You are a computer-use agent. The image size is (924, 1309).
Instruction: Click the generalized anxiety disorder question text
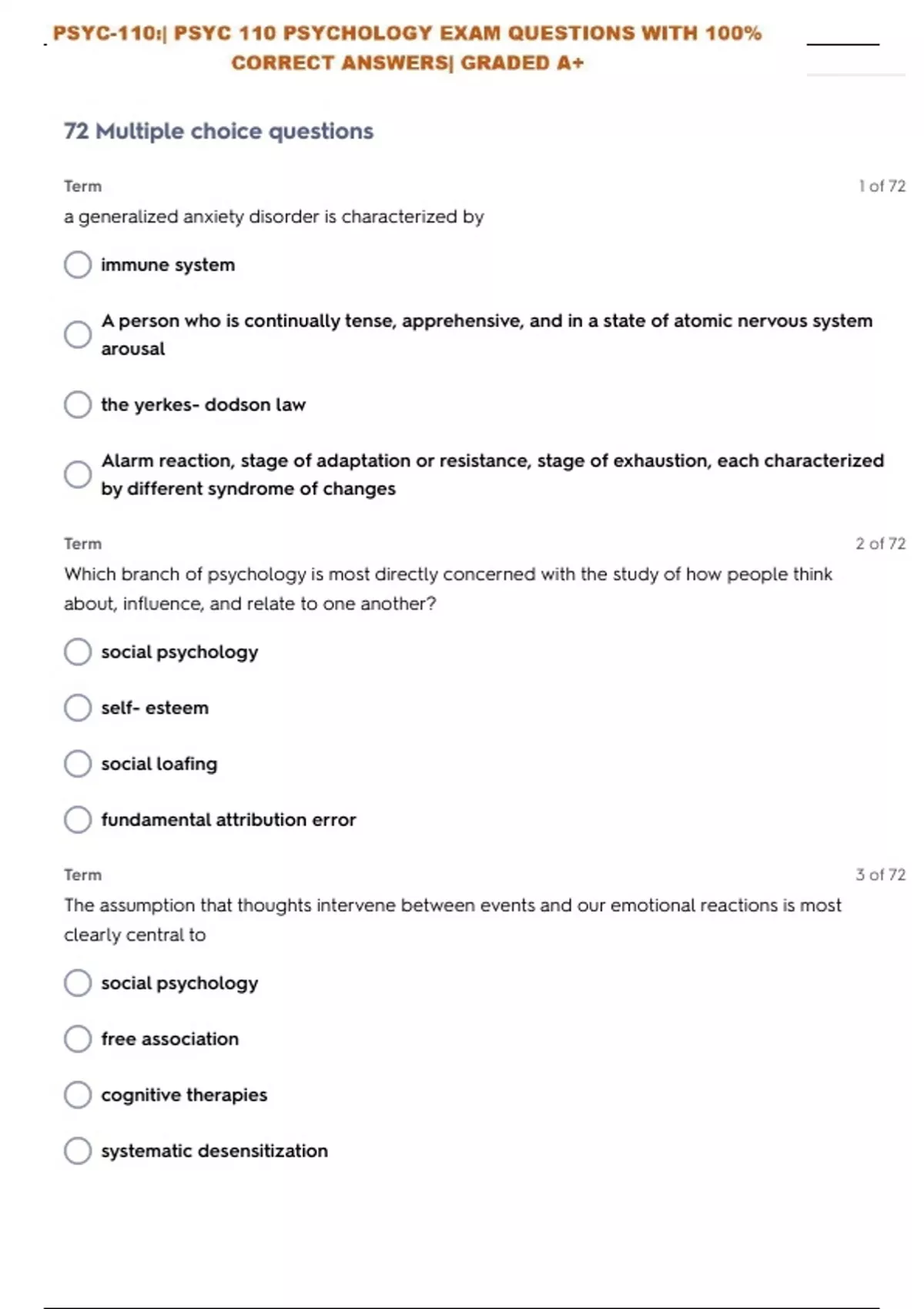273,217
